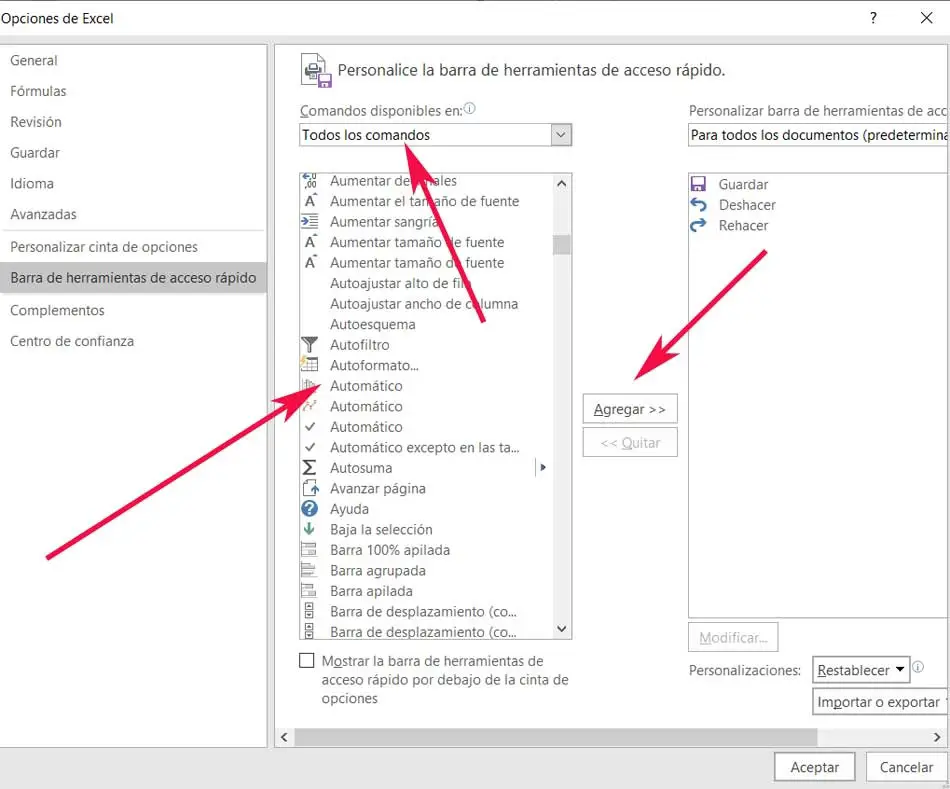Open the Avanzadas options category
The width and height of the screenshot is (950, 789).
tap(133, 214)
